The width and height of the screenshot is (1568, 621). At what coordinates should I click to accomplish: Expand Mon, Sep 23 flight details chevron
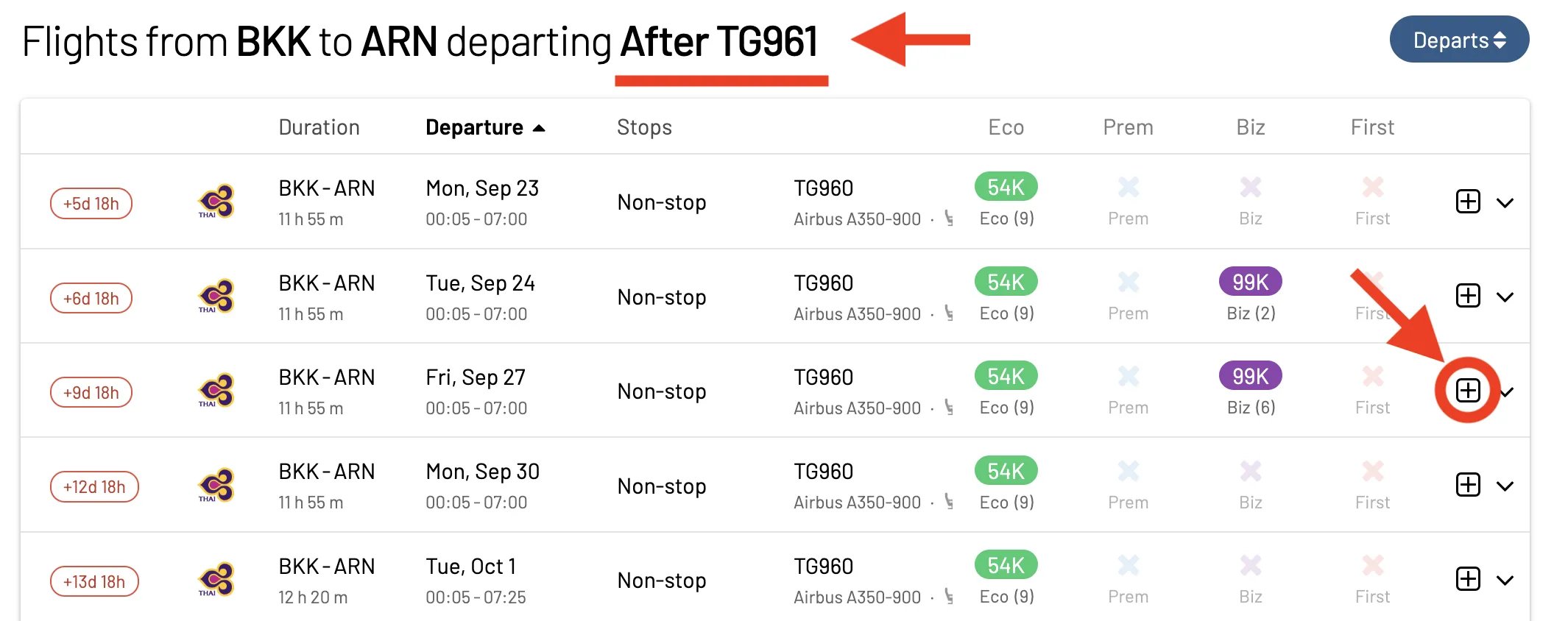(1505, 202)
